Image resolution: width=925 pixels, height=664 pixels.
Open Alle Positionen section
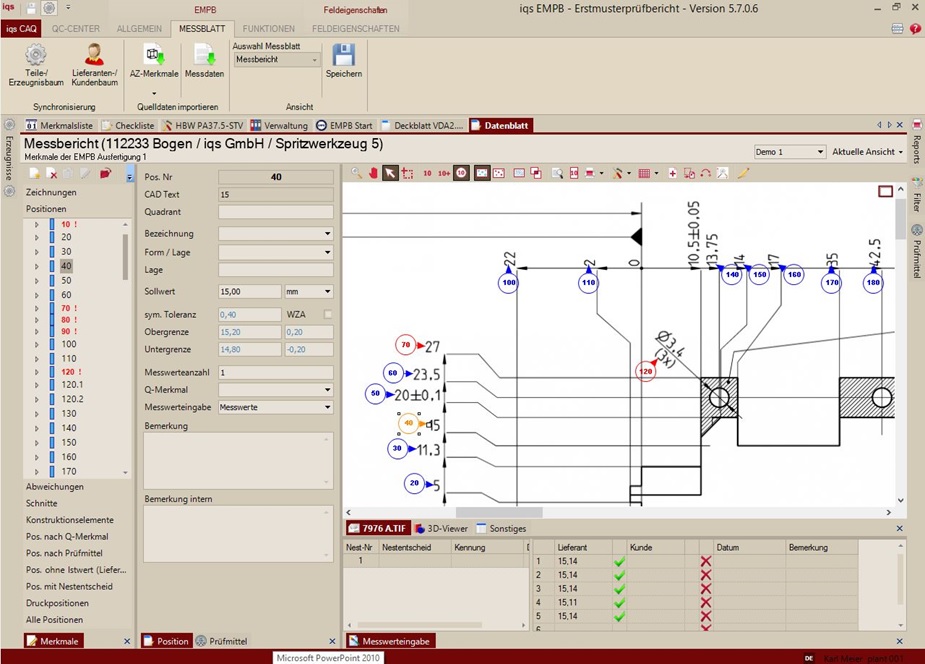[54, 619]
